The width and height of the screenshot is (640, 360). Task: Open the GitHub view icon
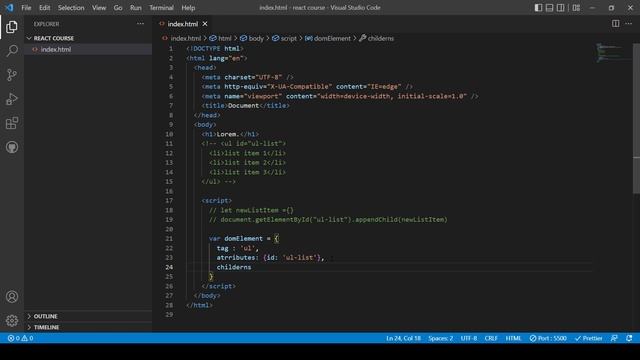[x=12, y=147]
